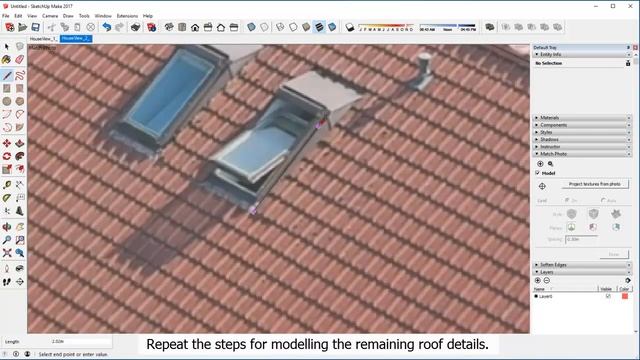Select the Eraser tool

pyautogui.click(x=20, y=60)
